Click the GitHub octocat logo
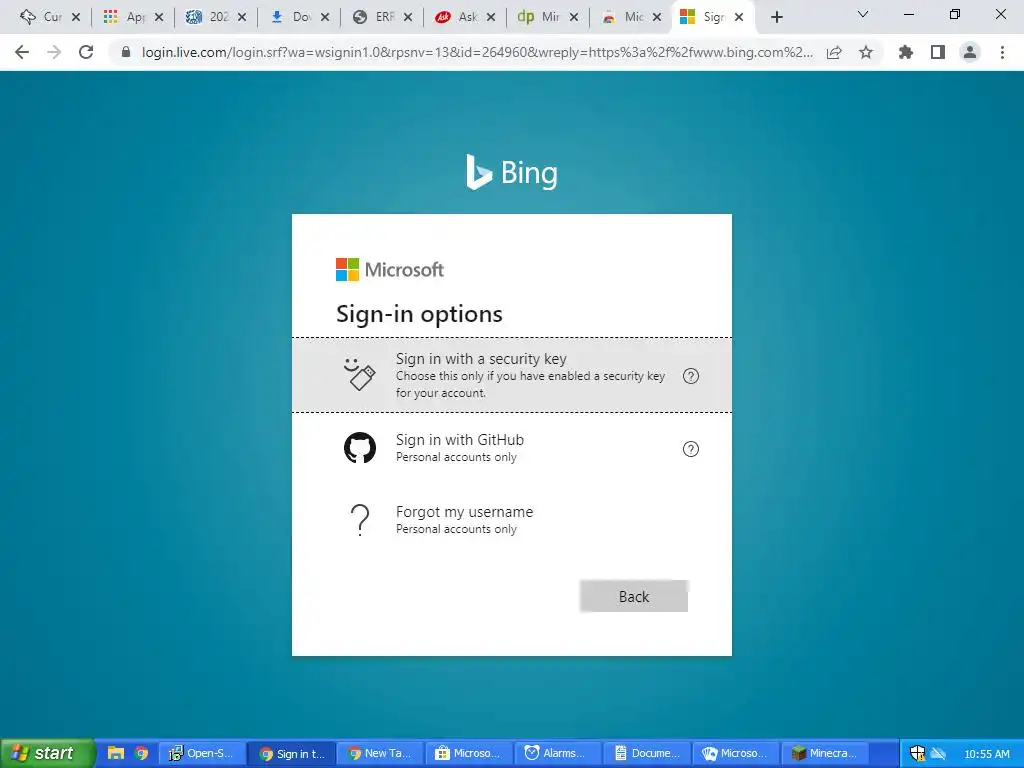 (360, 448)
